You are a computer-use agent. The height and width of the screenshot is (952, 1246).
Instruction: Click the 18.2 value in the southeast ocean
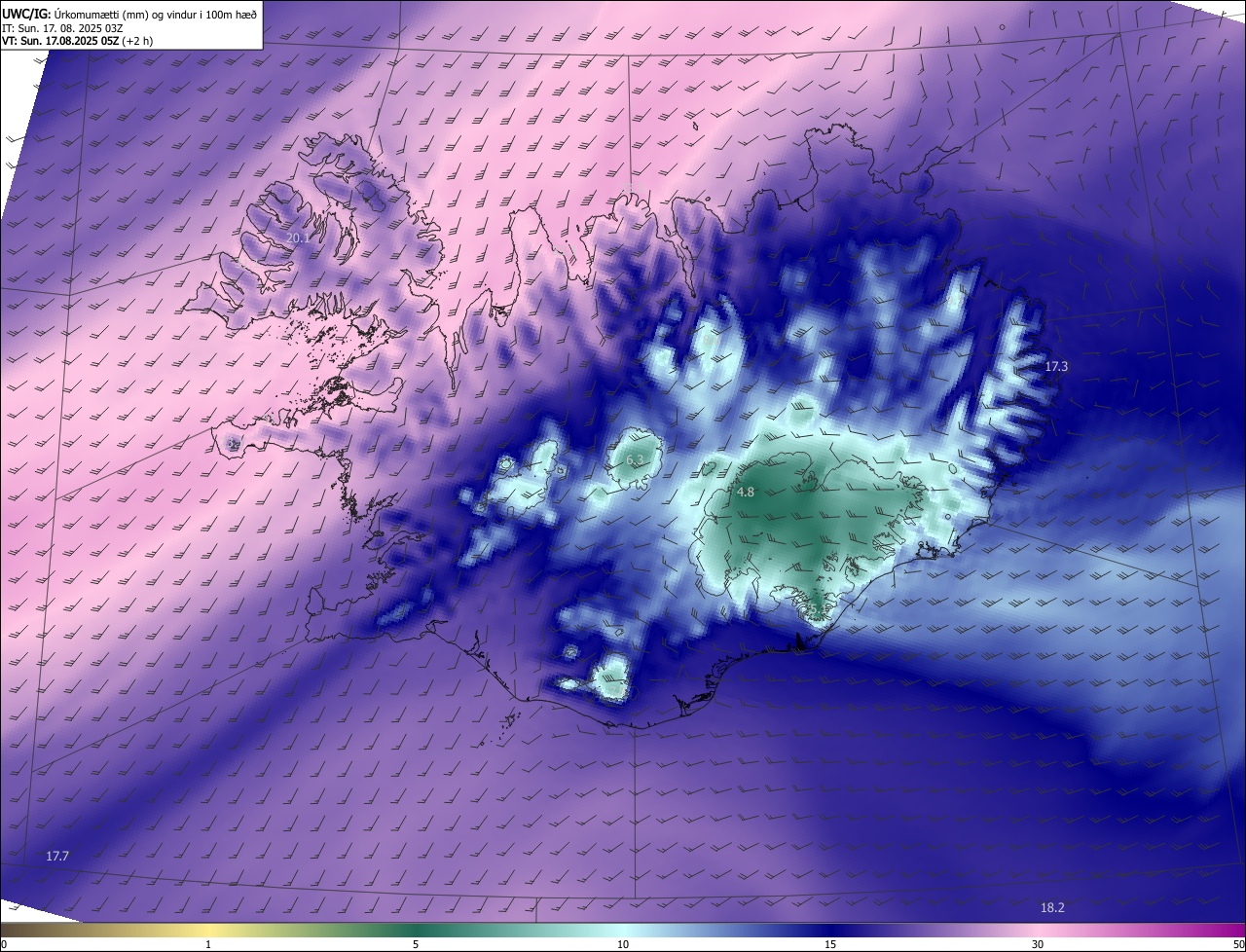1052,907
